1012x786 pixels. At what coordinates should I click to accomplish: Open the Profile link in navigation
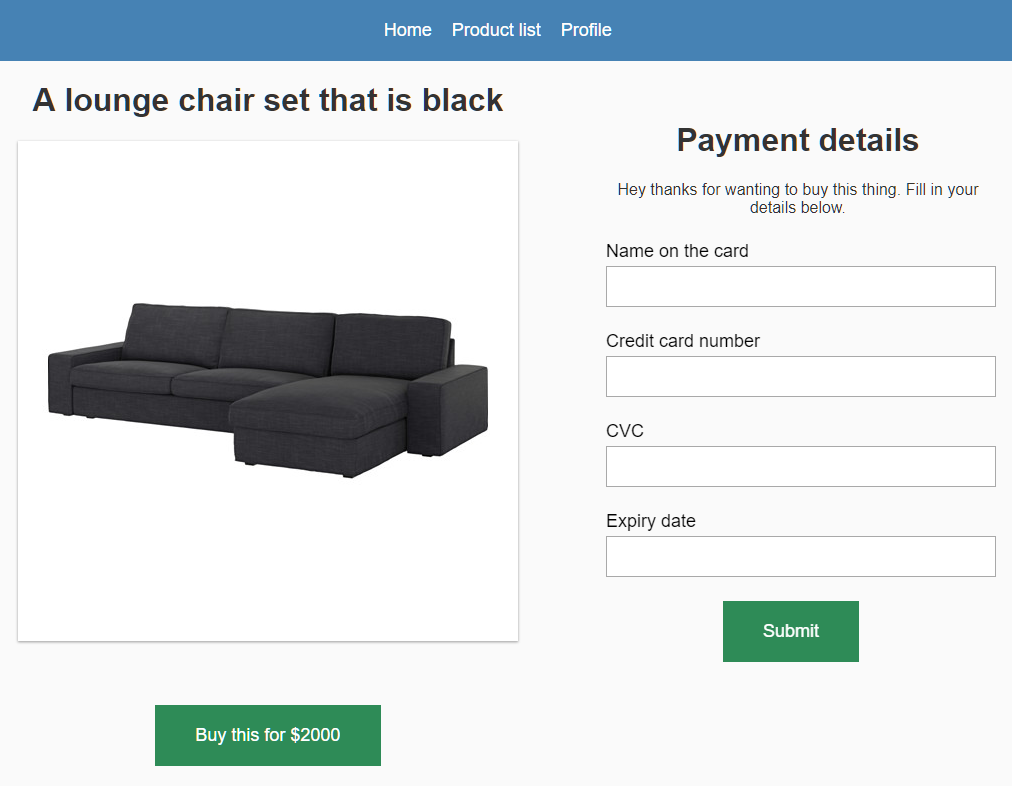click(x=586, y=30)
